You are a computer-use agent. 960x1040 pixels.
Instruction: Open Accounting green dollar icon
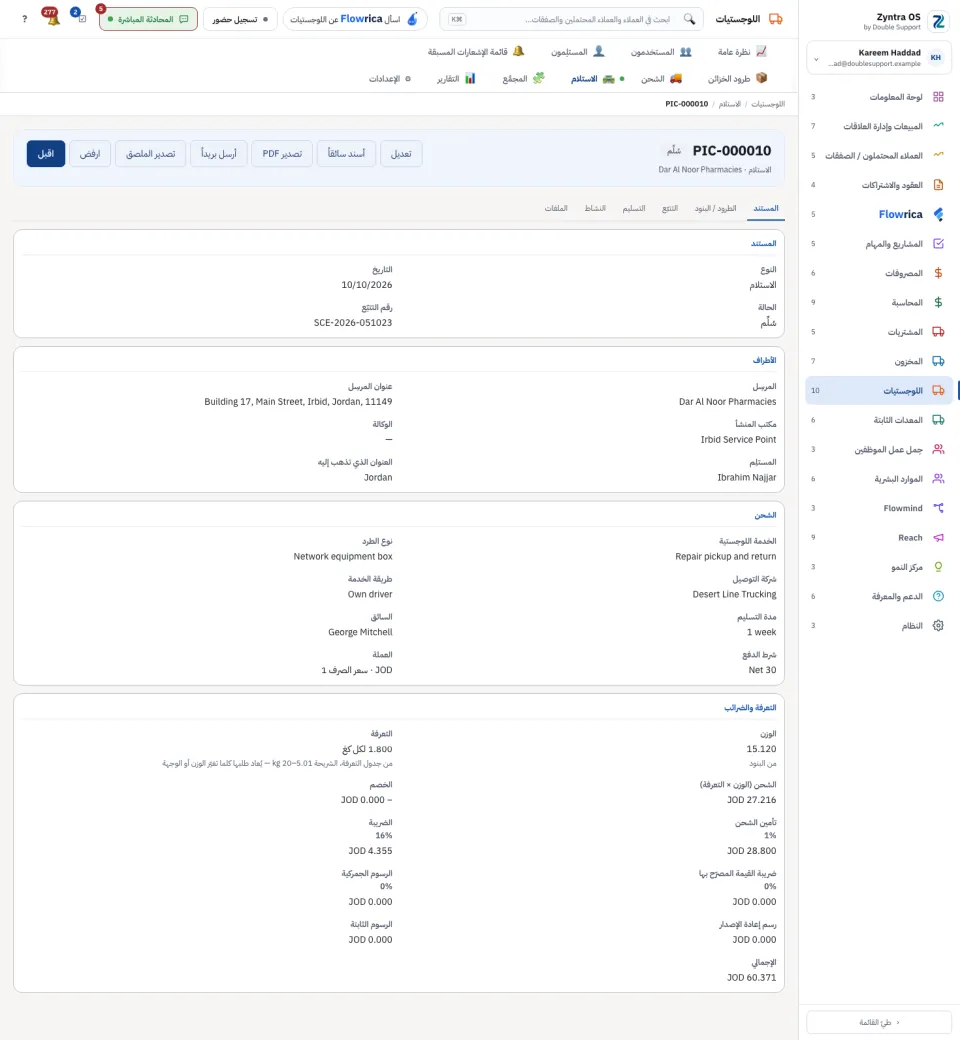938,302
